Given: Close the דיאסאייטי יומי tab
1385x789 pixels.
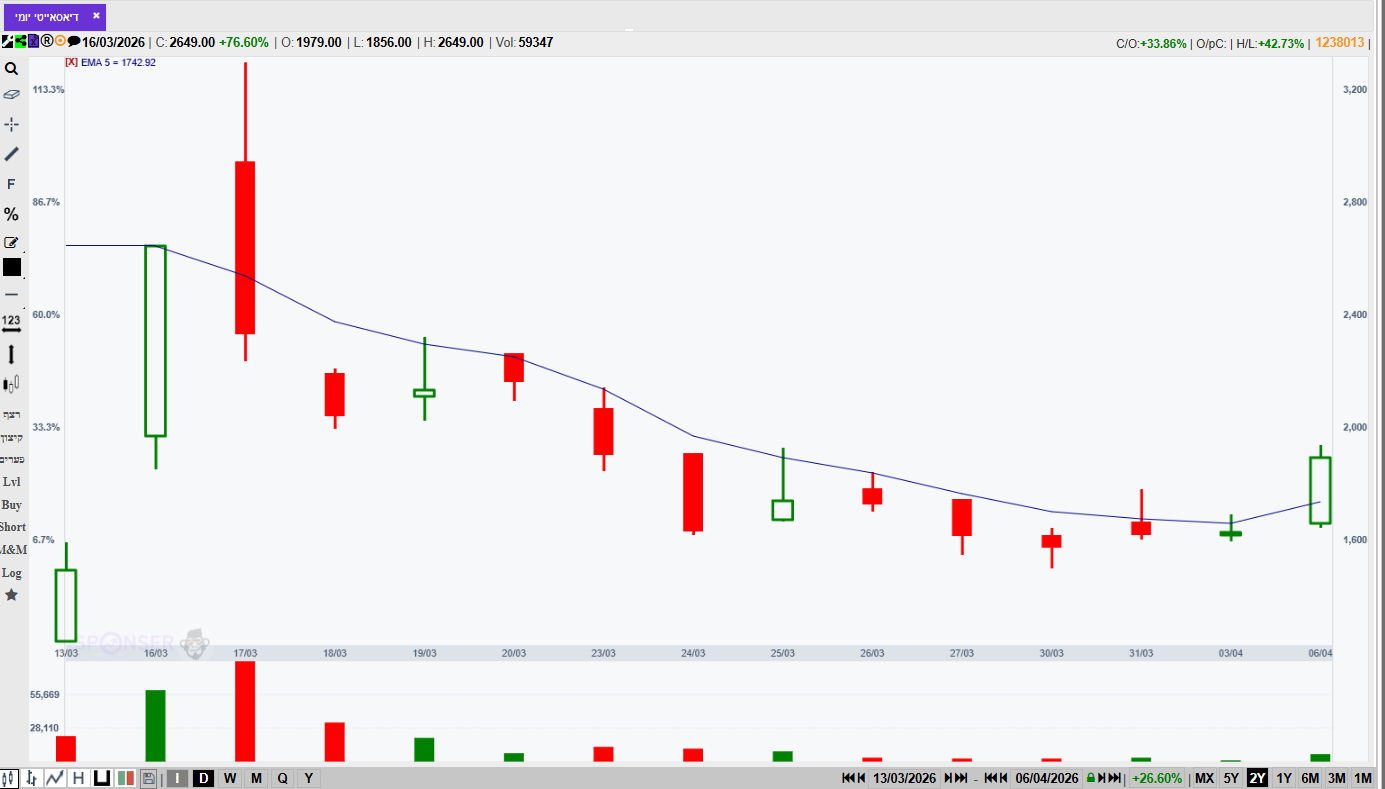Looking at the screenshot, I should click(x=96, y=16).
